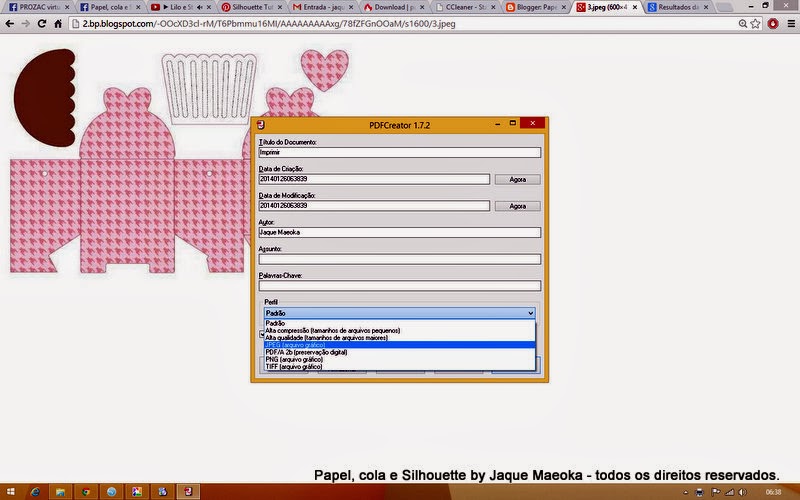Click Agora next to Data de Criação
The height and width of the screenshot is (500, 800).
coord(517,179)
